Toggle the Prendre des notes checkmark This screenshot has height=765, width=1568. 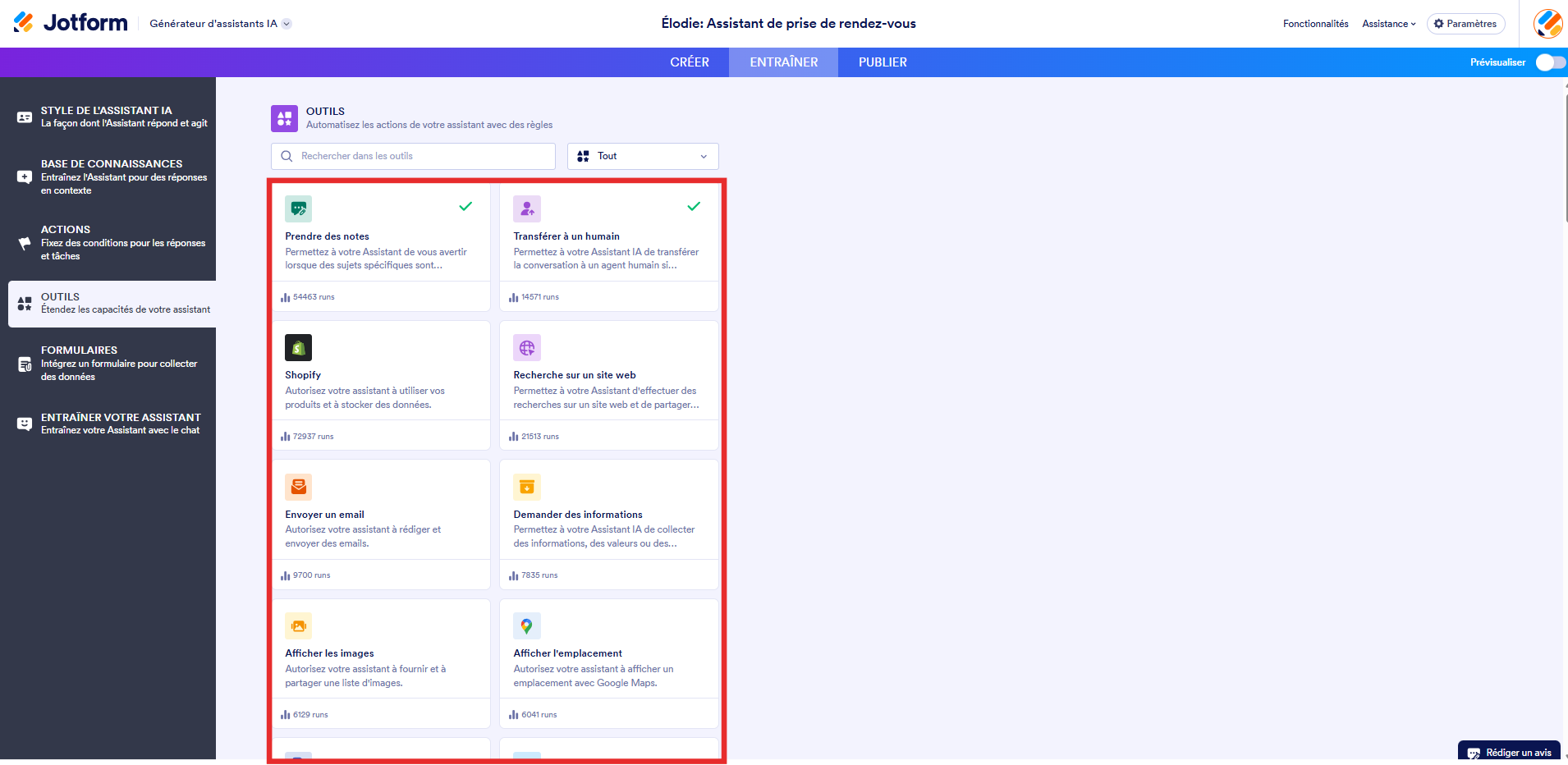465,206
